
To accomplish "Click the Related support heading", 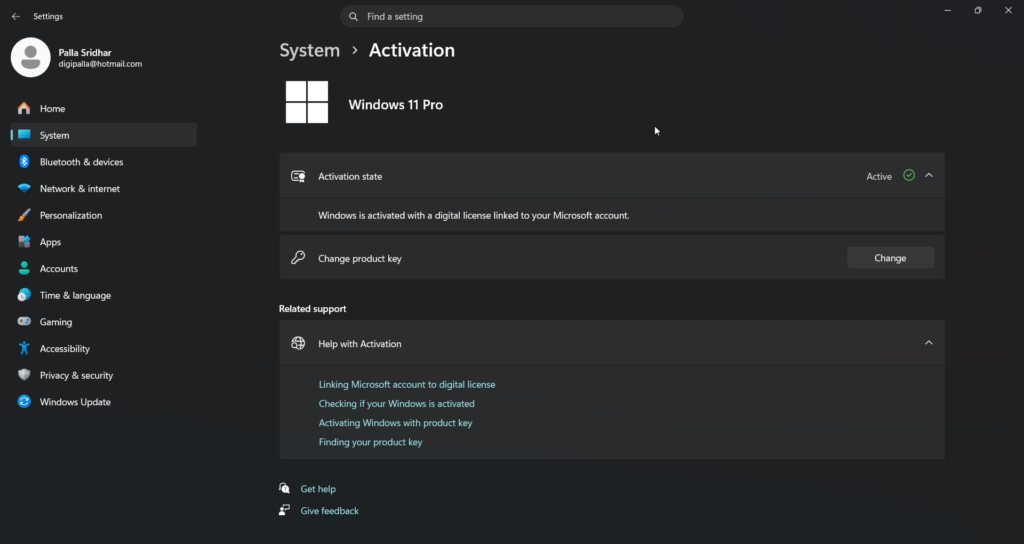I will 313,308.
